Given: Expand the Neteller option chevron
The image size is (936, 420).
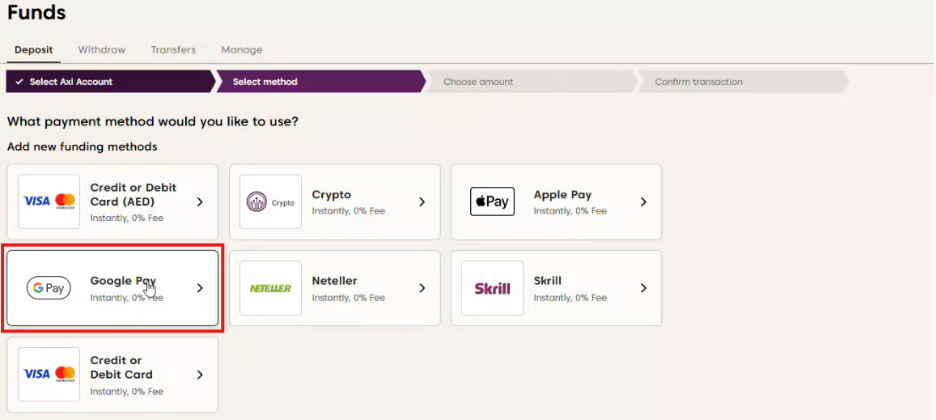Looking at the screenshot, I should (421, 288).
